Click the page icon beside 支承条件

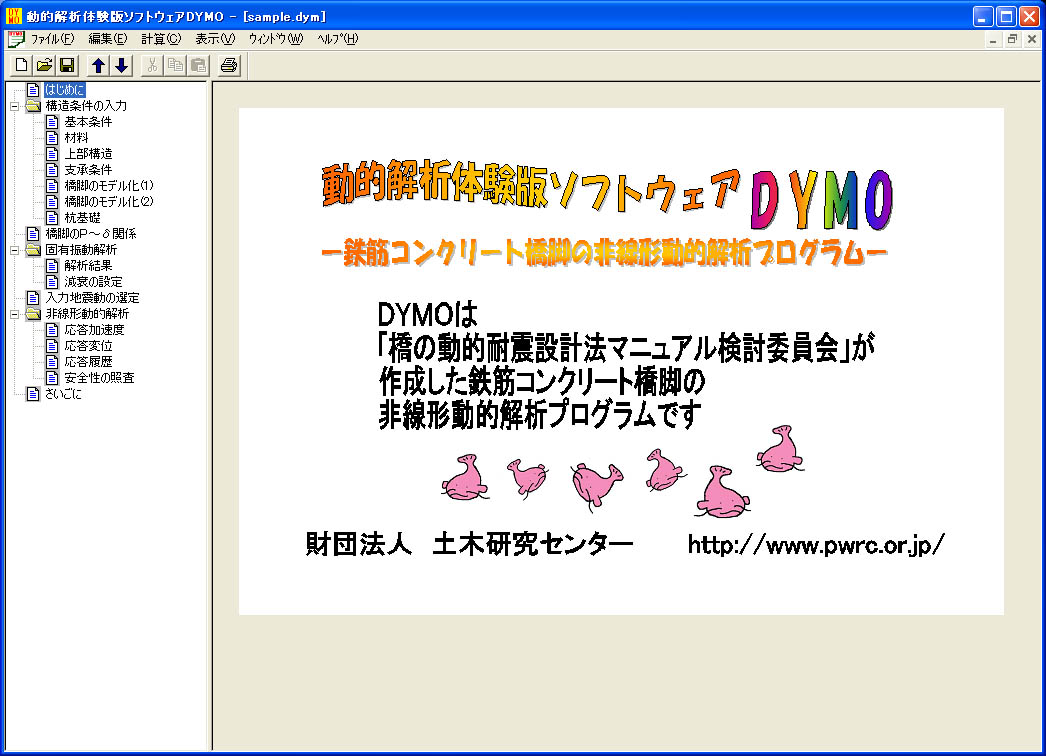coord(52,169)
